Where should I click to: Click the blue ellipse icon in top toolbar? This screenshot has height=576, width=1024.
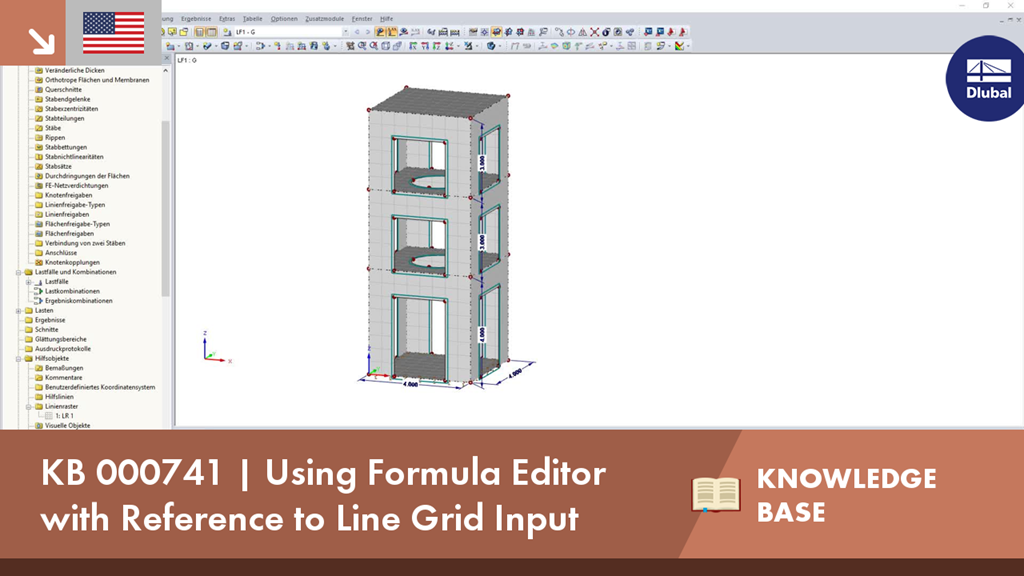tap(571, 31)
